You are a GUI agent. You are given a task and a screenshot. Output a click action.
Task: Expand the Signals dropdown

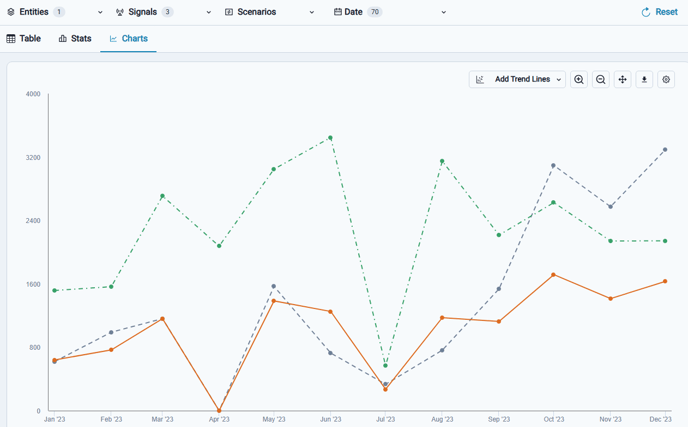(208, 13)
